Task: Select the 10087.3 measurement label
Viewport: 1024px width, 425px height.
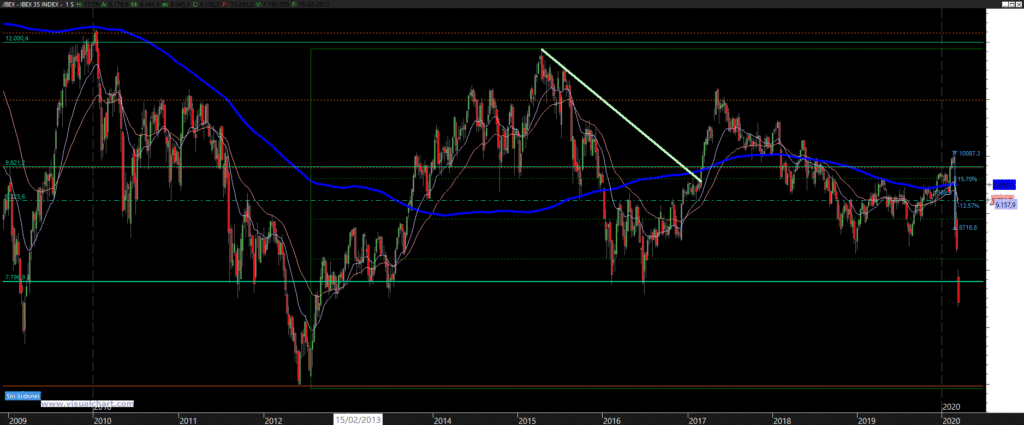Action: pyautogui.click(x=968, y=154)
